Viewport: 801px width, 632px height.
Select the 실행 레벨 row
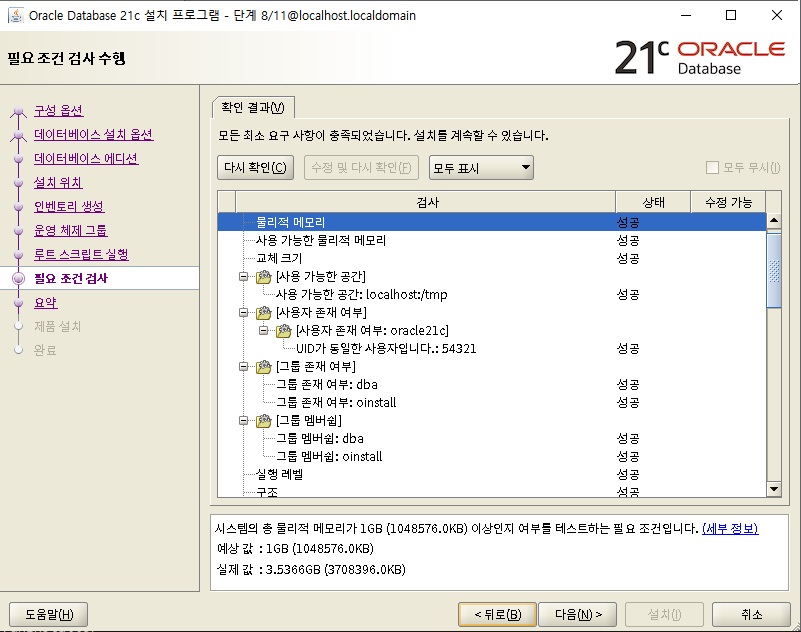tap(492, 475)
